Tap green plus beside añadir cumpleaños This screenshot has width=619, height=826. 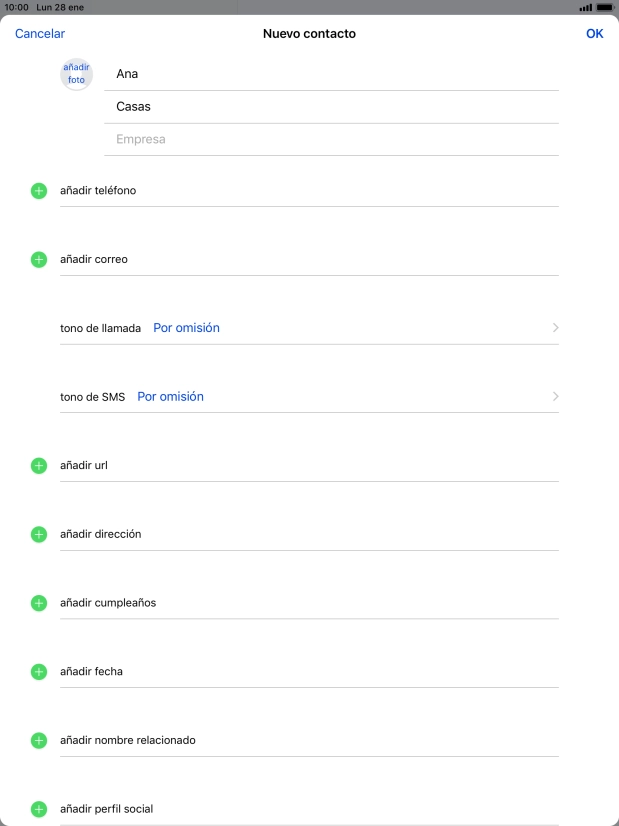[39, 603]
